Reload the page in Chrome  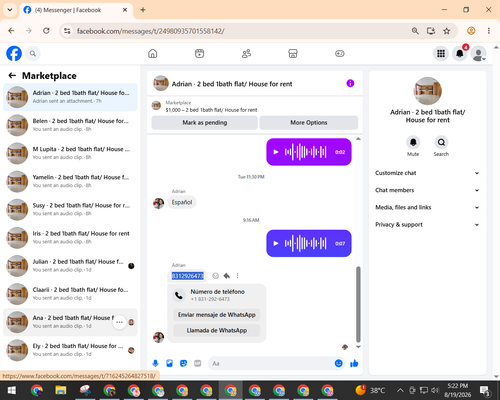(x=46, y=31)
